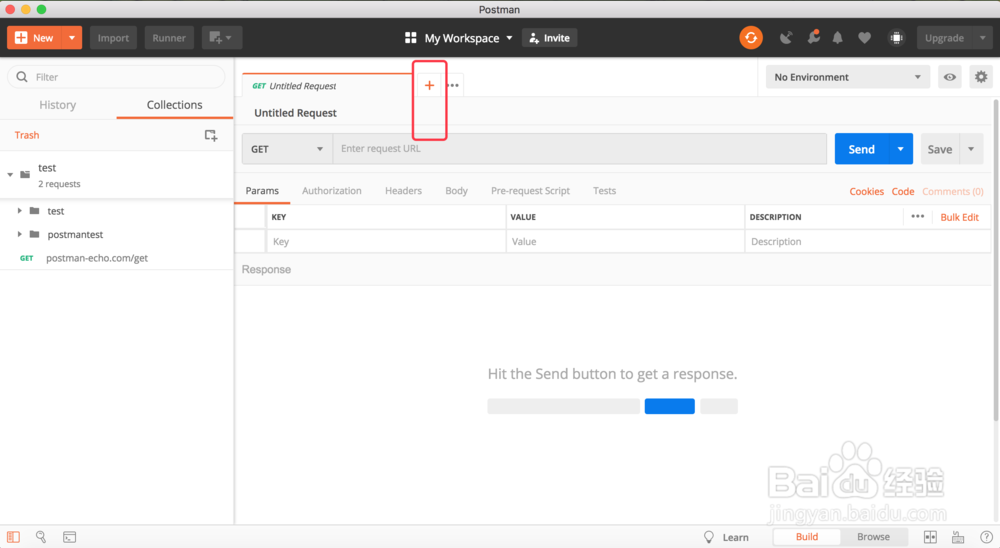Open the No Environment selector
1000x548 pixels.
pyautogui.click(x=846, y=77)
